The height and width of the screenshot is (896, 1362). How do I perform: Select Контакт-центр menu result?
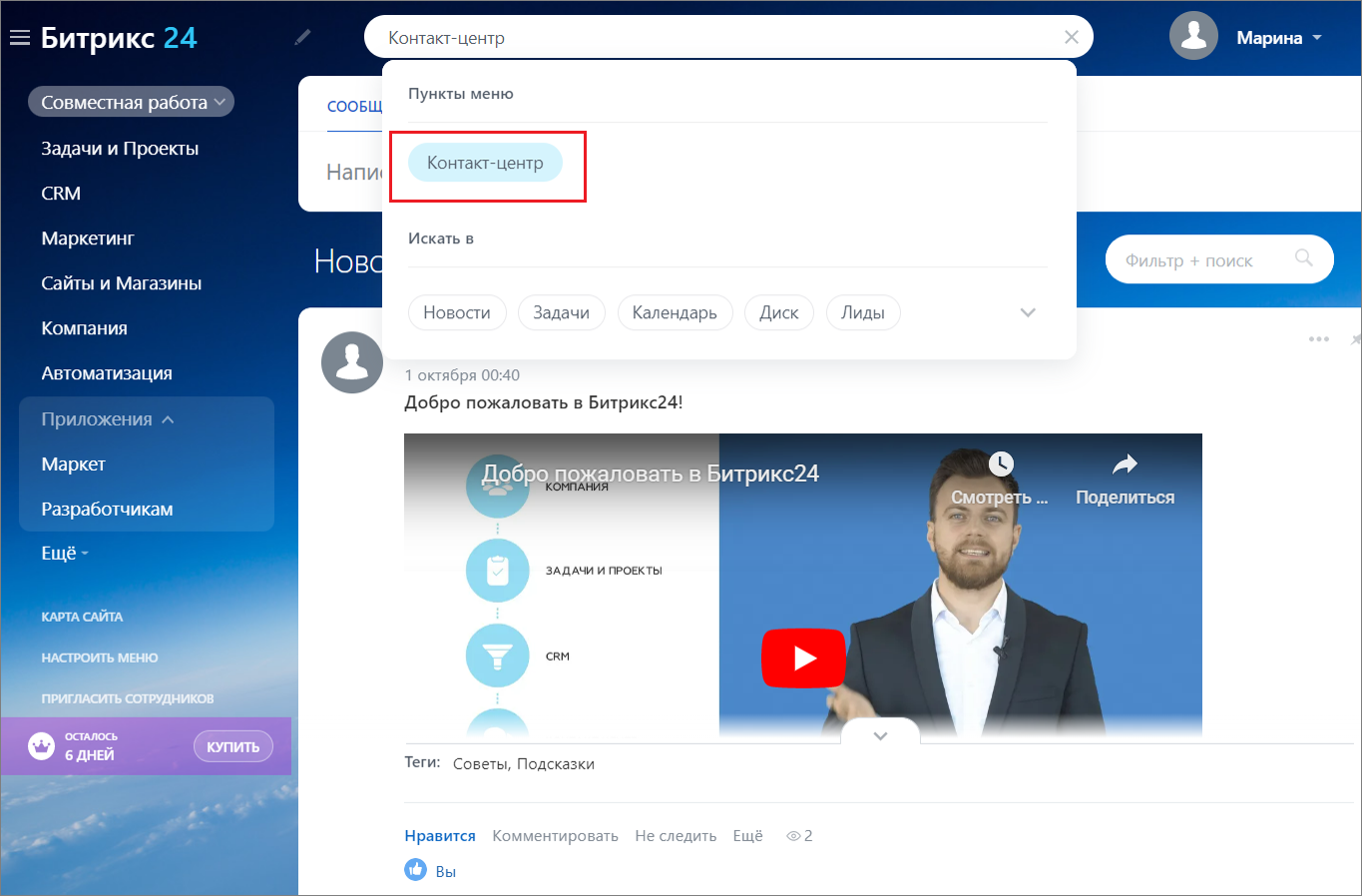(485, 163)
